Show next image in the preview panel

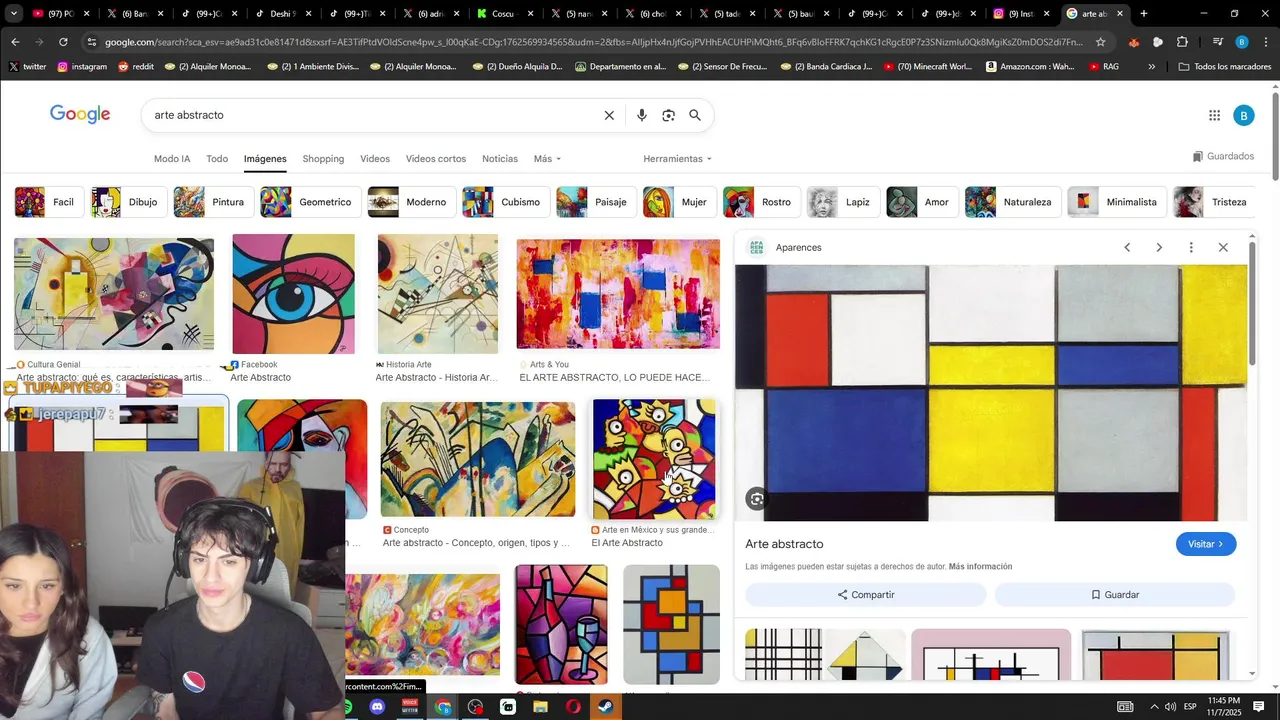point(1159,247)
